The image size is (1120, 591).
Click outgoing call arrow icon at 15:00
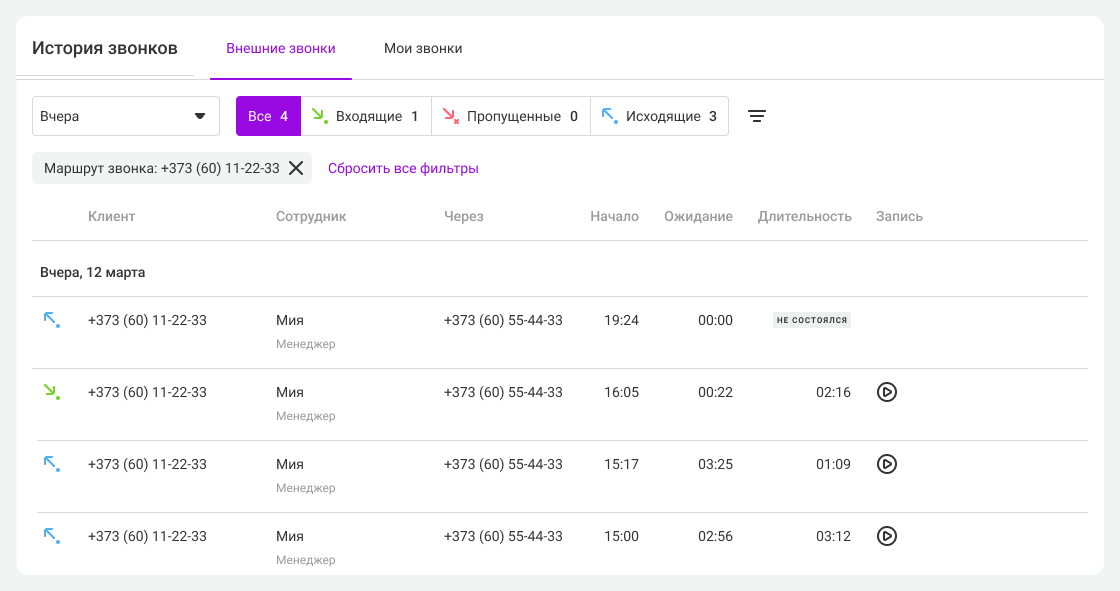(x=51, y=536)
